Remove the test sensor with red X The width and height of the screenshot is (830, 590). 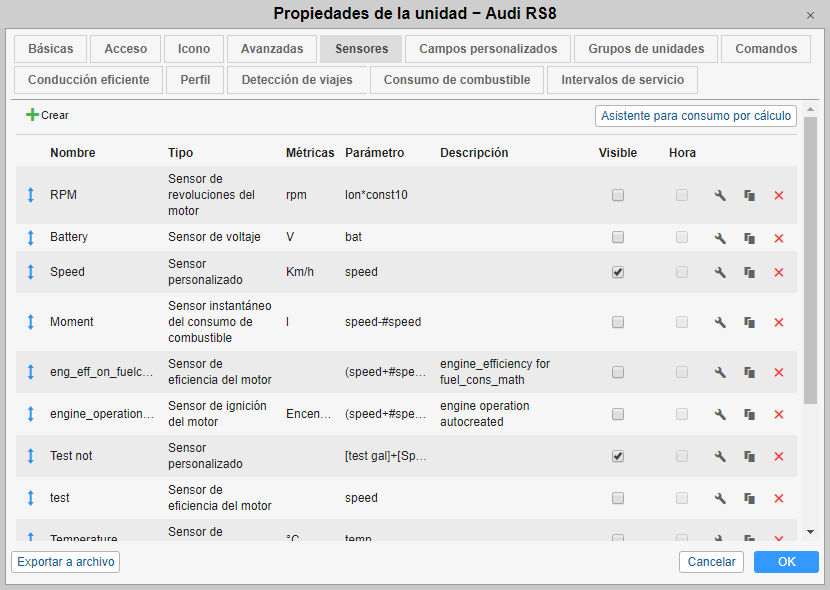pyautogui.click(x=778, y=498)
